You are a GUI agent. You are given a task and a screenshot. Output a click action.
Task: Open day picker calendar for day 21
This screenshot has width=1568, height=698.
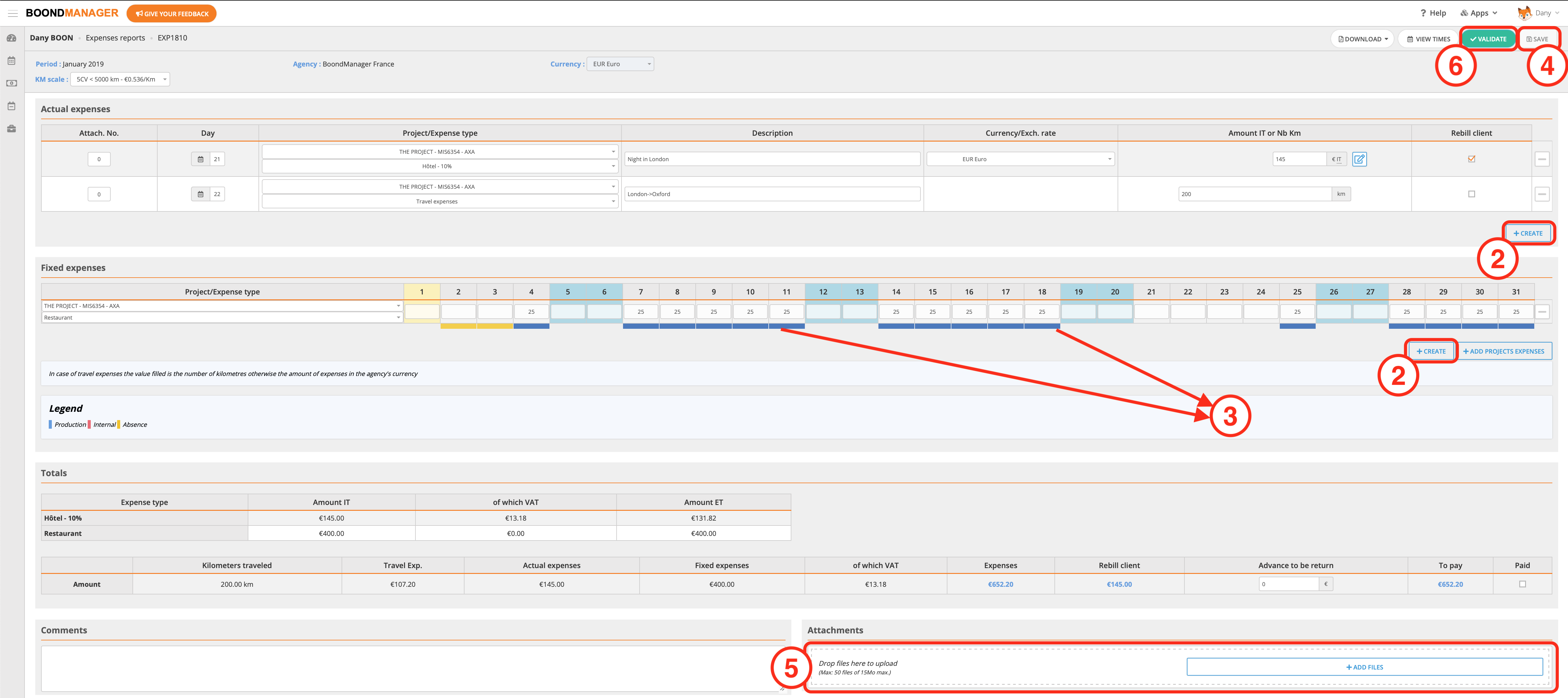point(200,159)
